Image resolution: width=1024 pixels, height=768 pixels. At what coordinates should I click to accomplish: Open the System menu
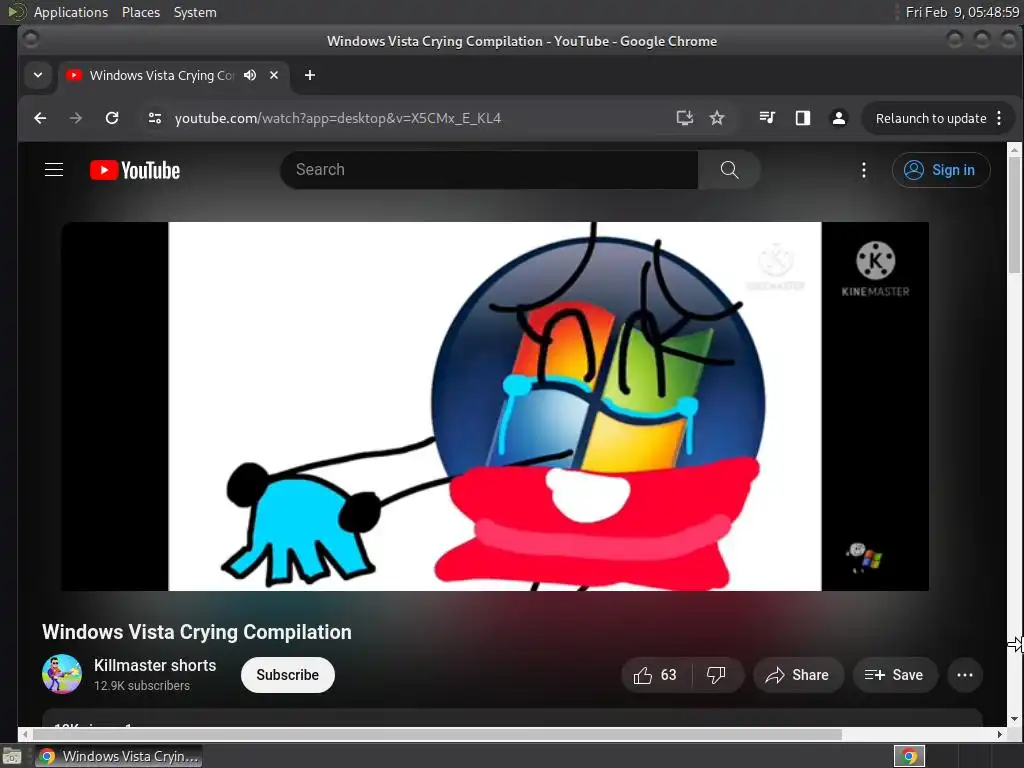(195, 12)
